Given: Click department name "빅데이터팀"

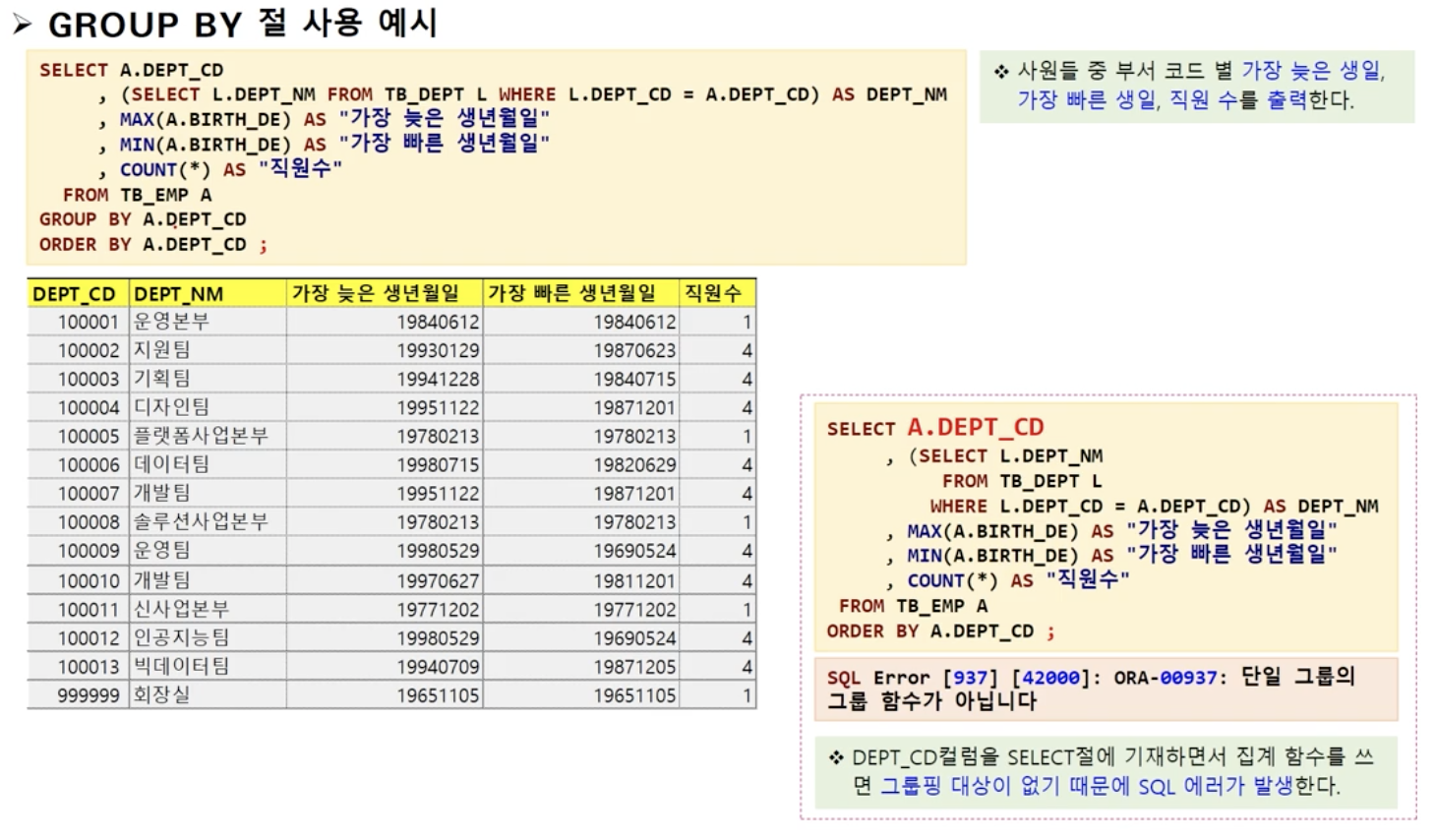Looking at the screenshot, I should [181, 666].
